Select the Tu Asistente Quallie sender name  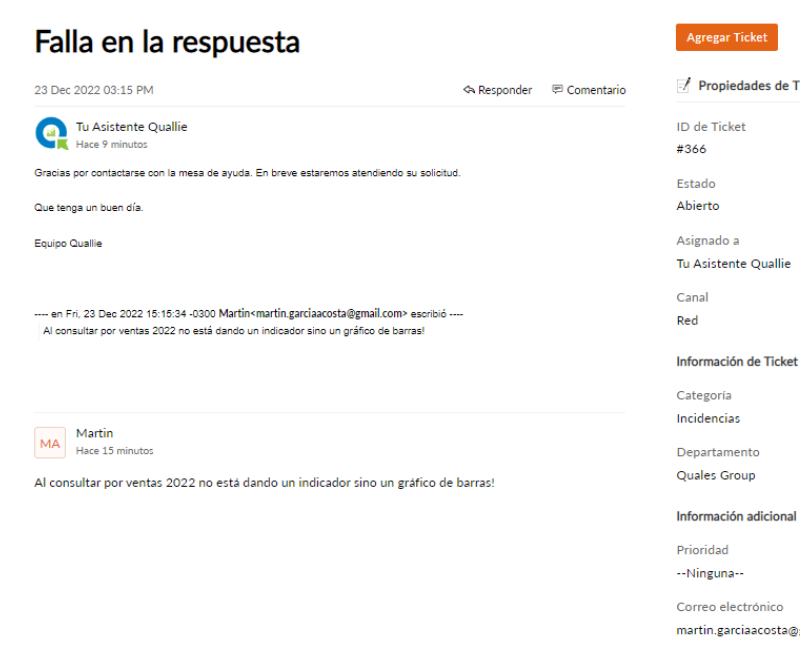[x=131, y=127]
